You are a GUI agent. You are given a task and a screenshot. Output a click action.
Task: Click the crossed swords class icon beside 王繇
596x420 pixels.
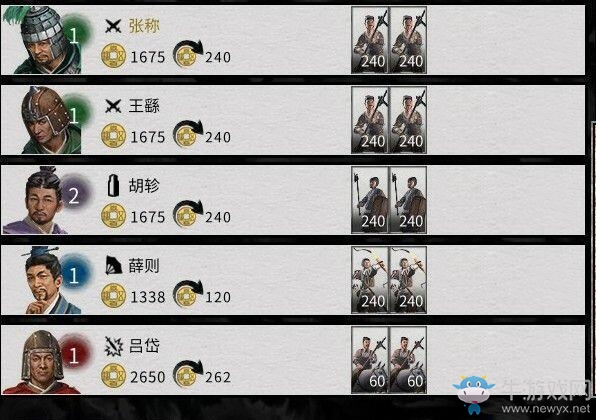coord(113,106)
